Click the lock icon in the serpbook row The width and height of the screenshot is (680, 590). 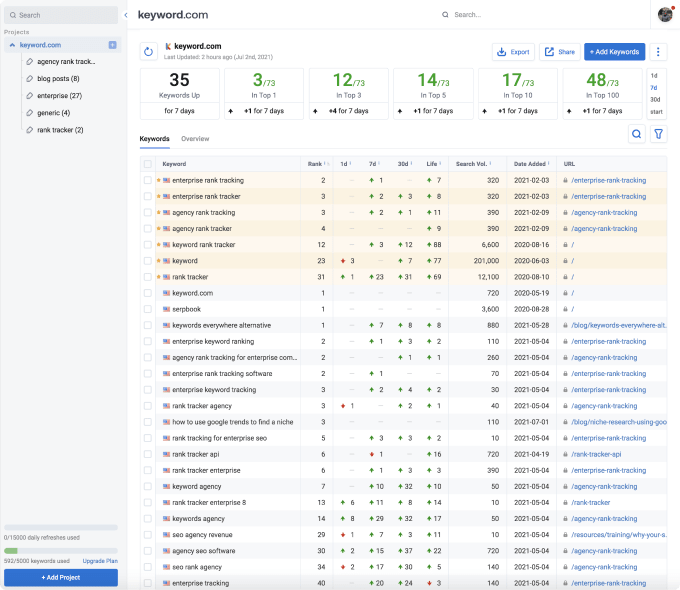point(565,310)
